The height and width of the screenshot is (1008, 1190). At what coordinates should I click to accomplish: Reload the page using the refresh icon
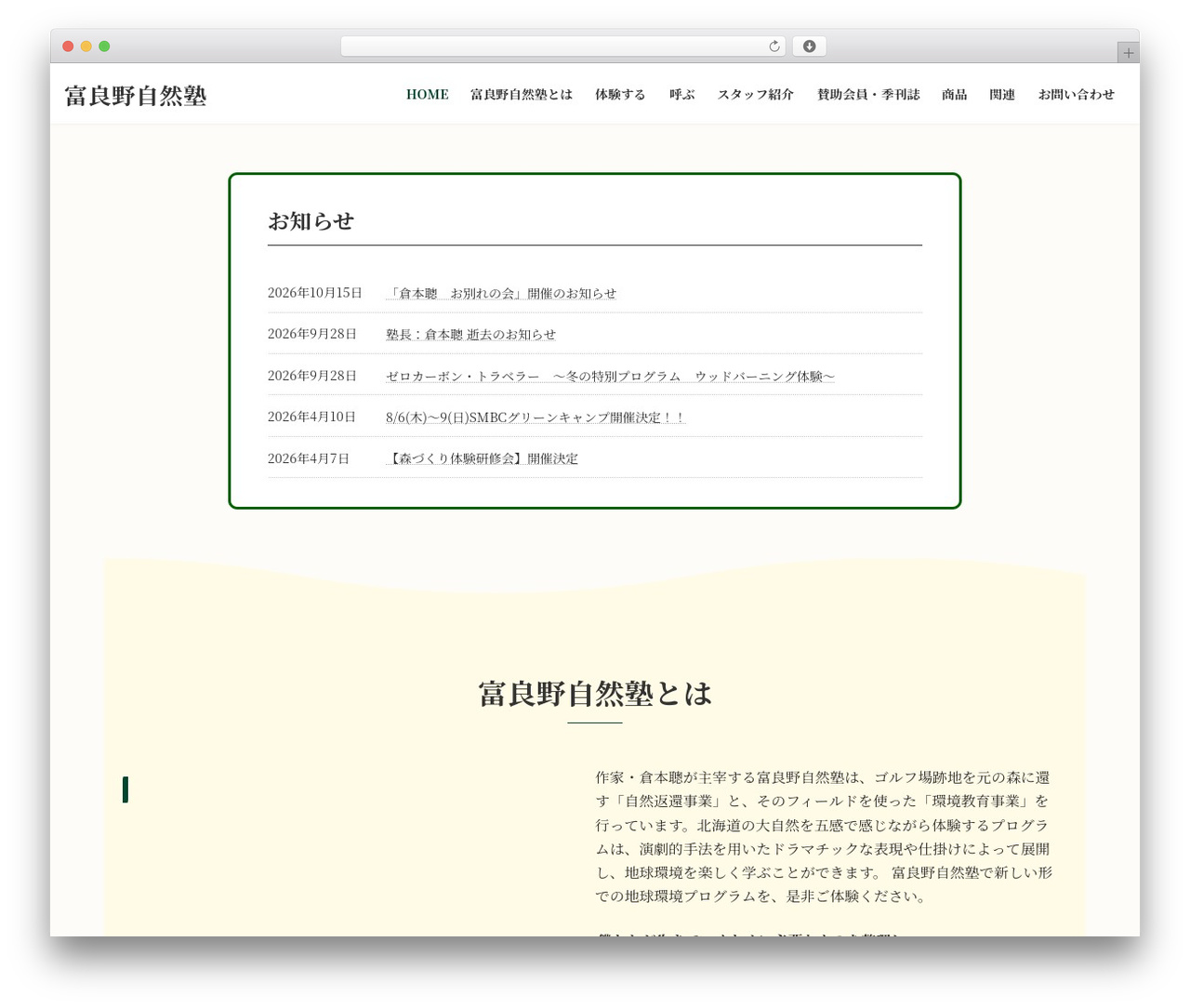click(773, 46)
